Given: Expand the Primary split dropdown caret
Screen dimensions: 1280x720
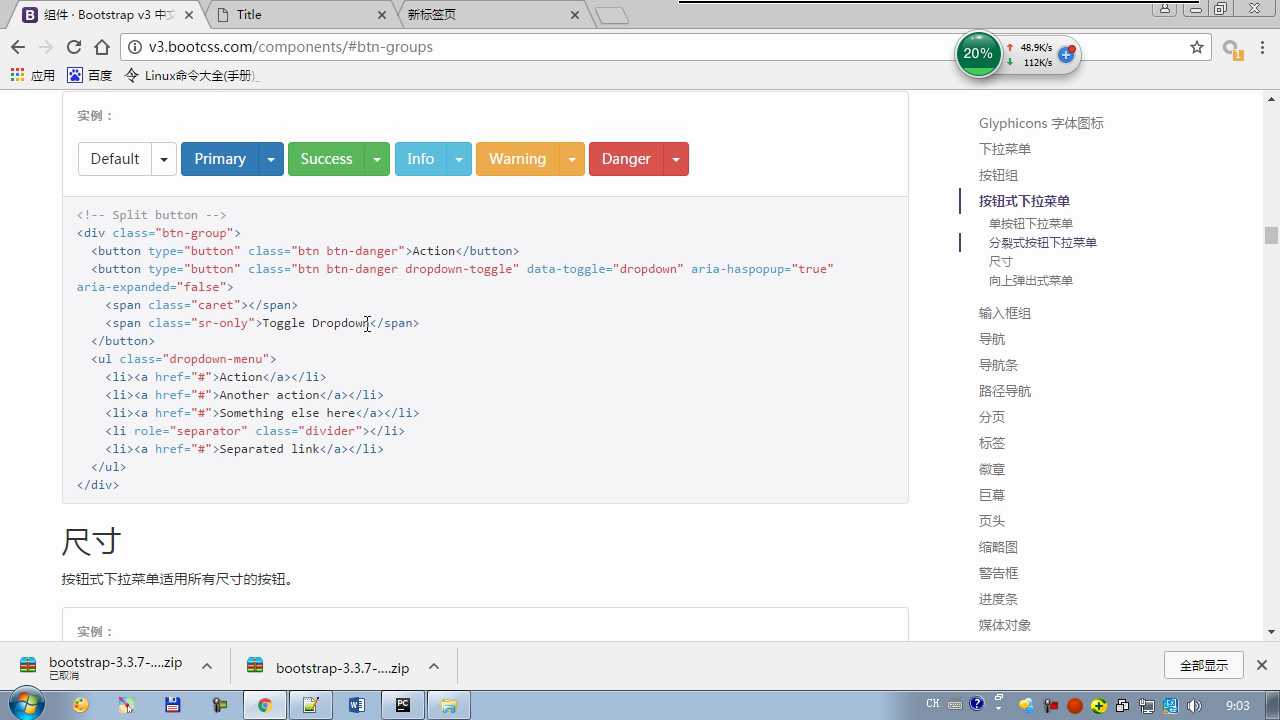Looking at the screenshot, I should pyautogui.click(x=271, y=159).
